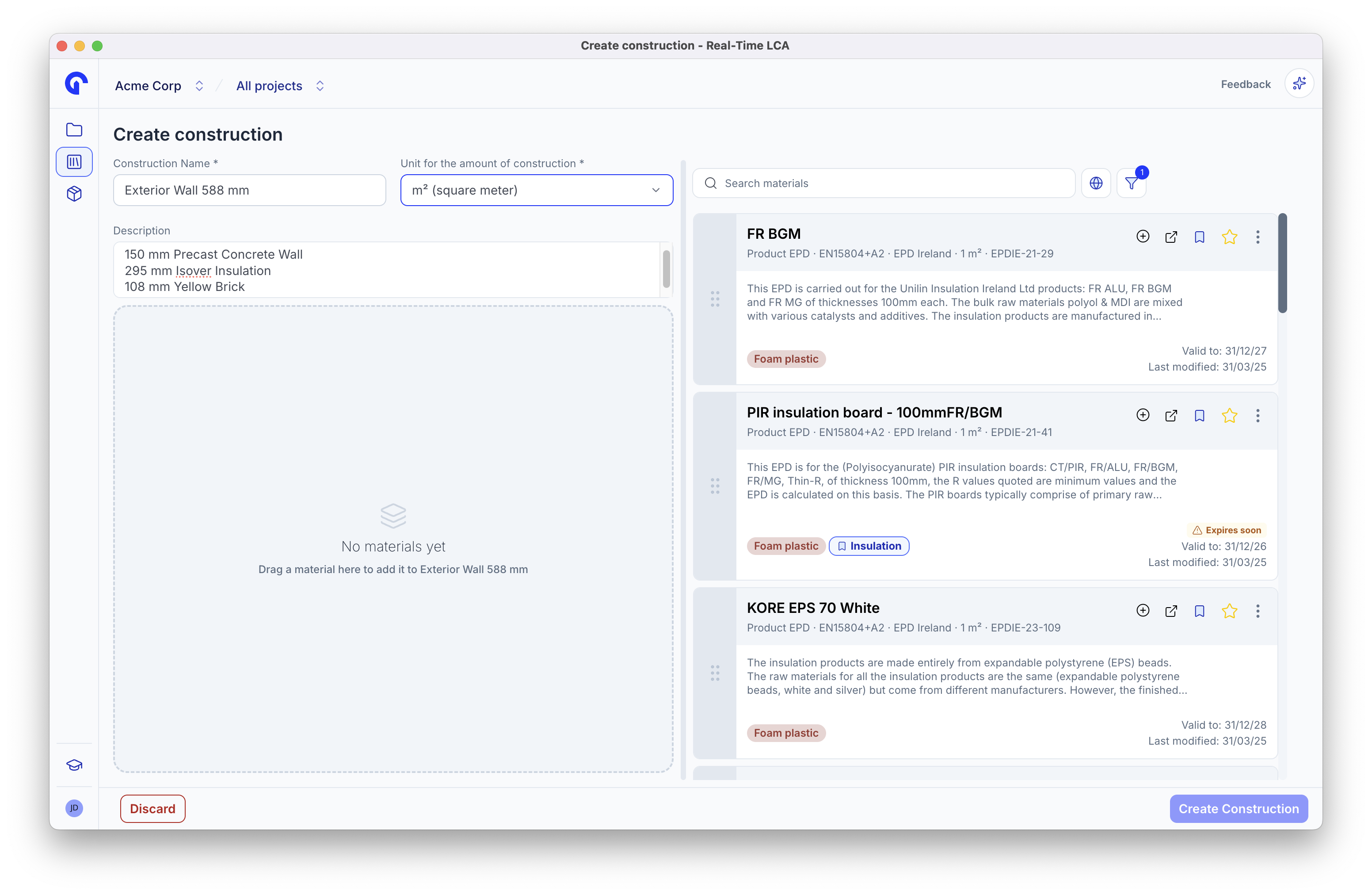The height and width of the screenshot is (895, 1372).
Task: Toggle bookmark on PIR insulation board
Action: (x=1200, y=415)
